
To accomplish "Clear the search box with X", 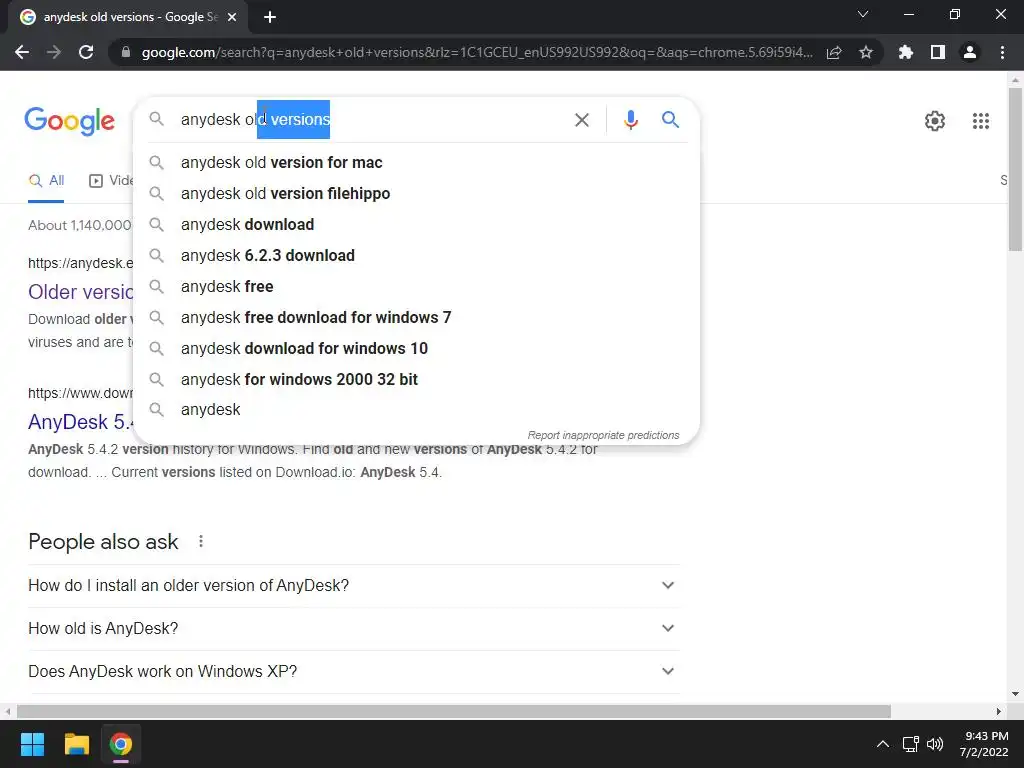I will tap(581, 120).
